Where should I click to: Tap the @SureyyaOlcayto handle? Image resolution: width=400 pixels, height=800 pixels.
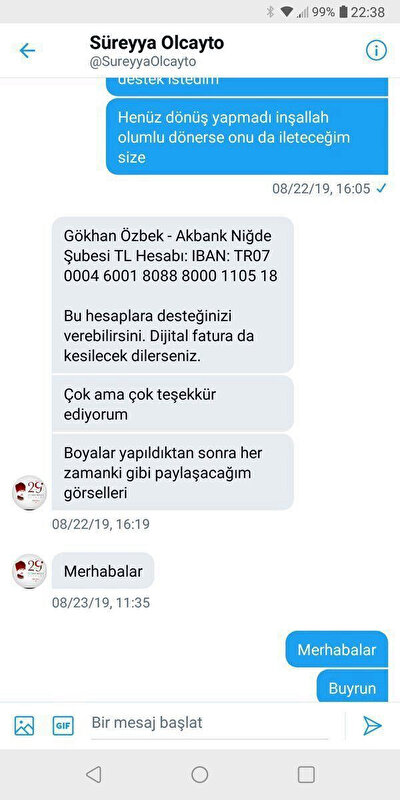143,62
